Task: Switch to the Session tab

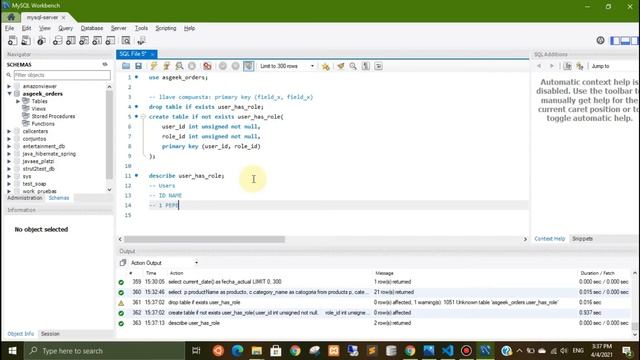Action: point(50,334)
